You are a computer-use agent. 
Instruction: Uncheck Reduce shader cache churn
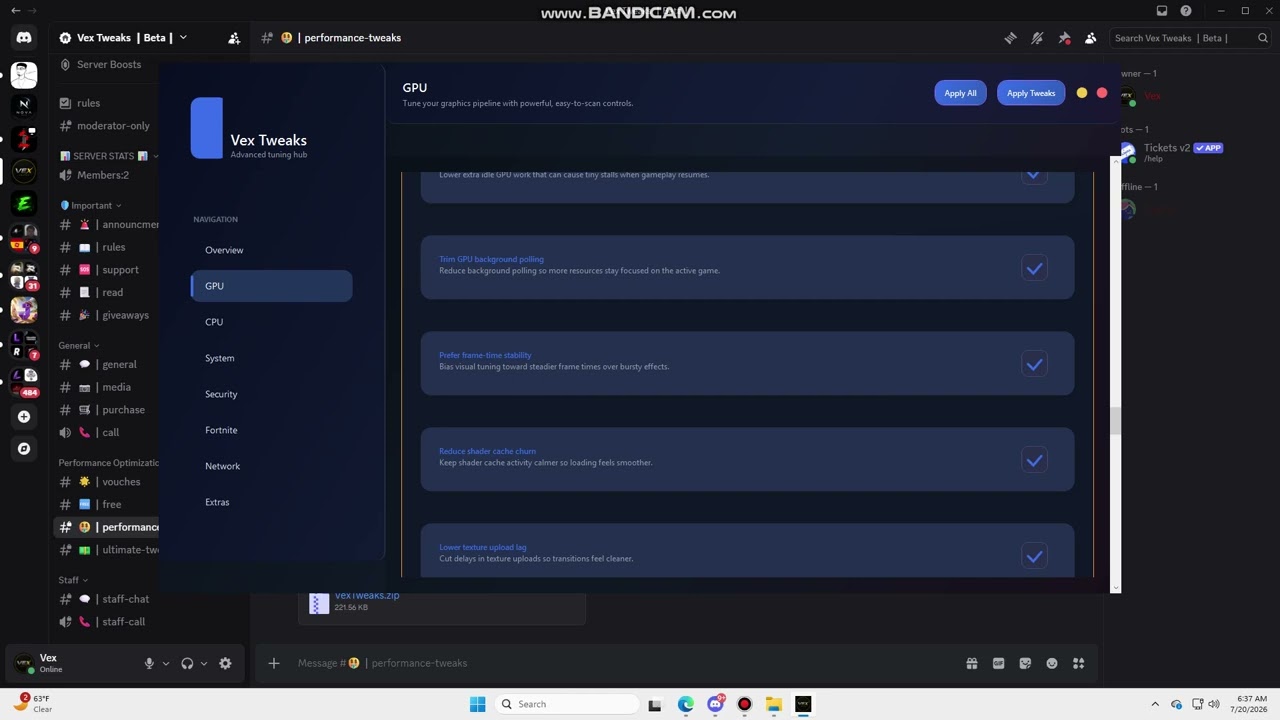tap(1034, 460)
